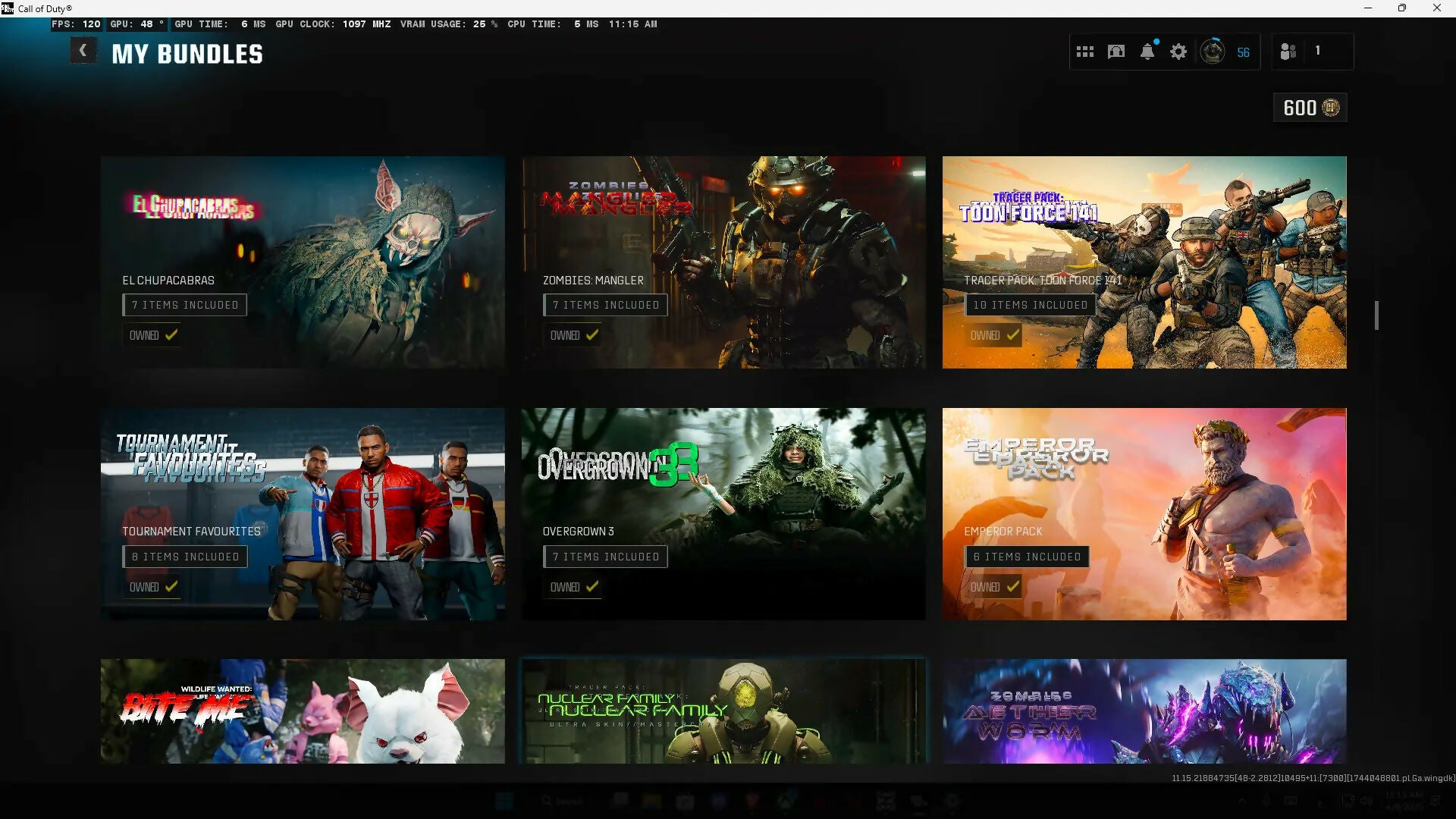This screenshot has height=819, width=1456.
Task: Open the Emperor Pack bundle card
Action: [x=1144, y=514]
